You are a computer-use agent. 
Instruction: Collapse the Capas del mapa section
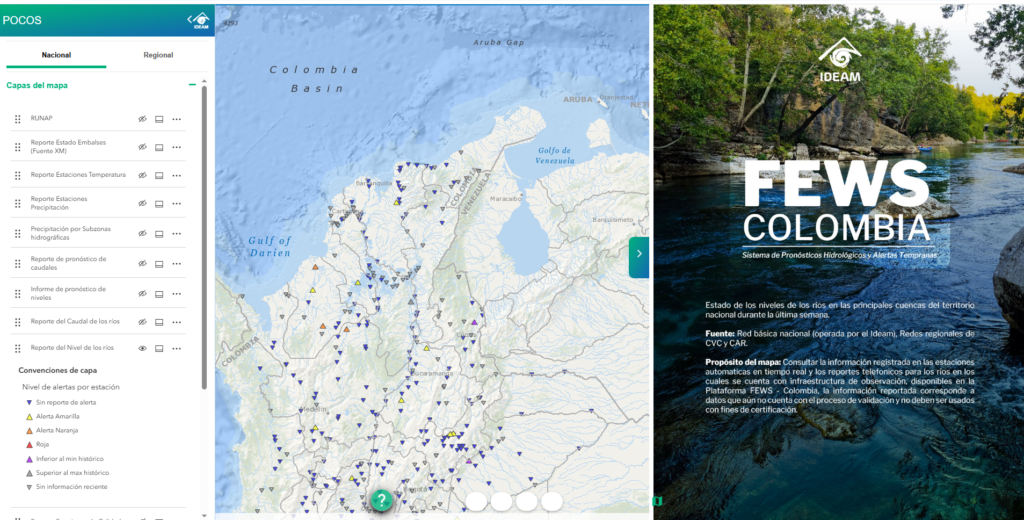coord(192,85)
